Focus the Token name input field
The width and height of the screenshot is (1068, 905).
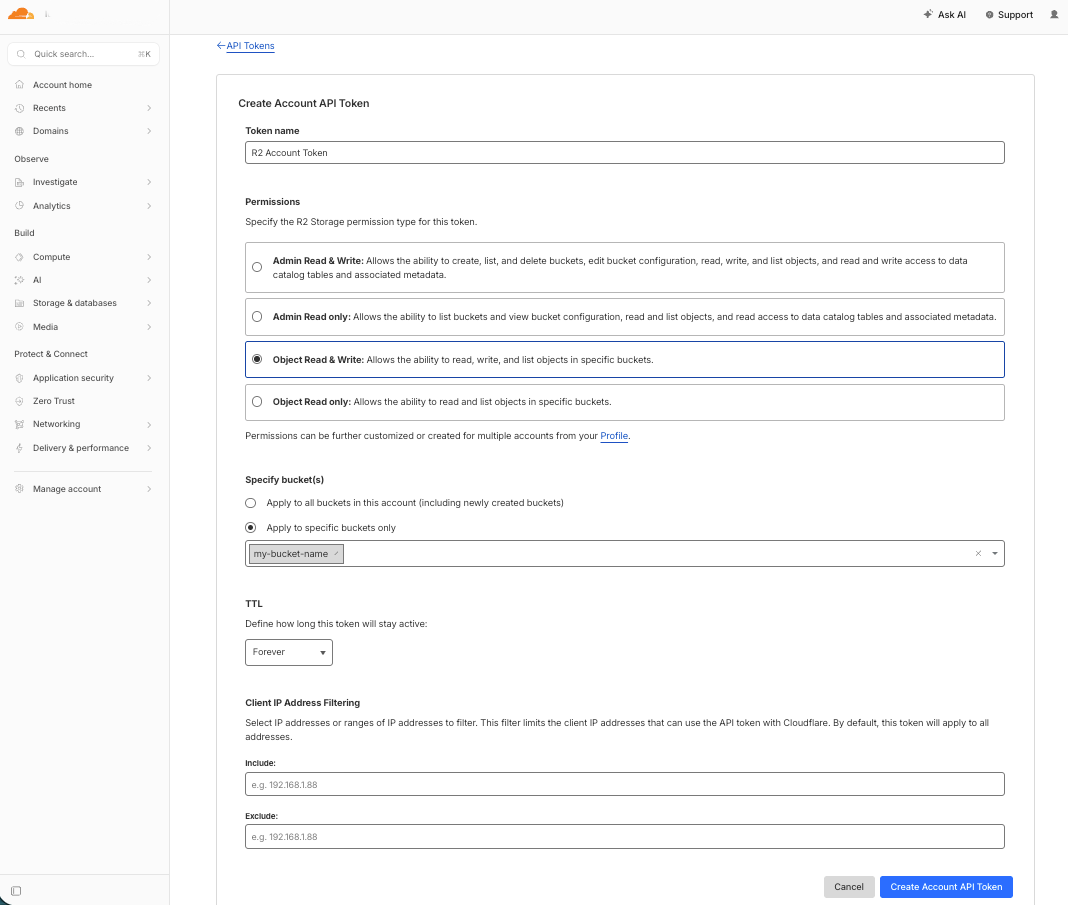[625, 153]
